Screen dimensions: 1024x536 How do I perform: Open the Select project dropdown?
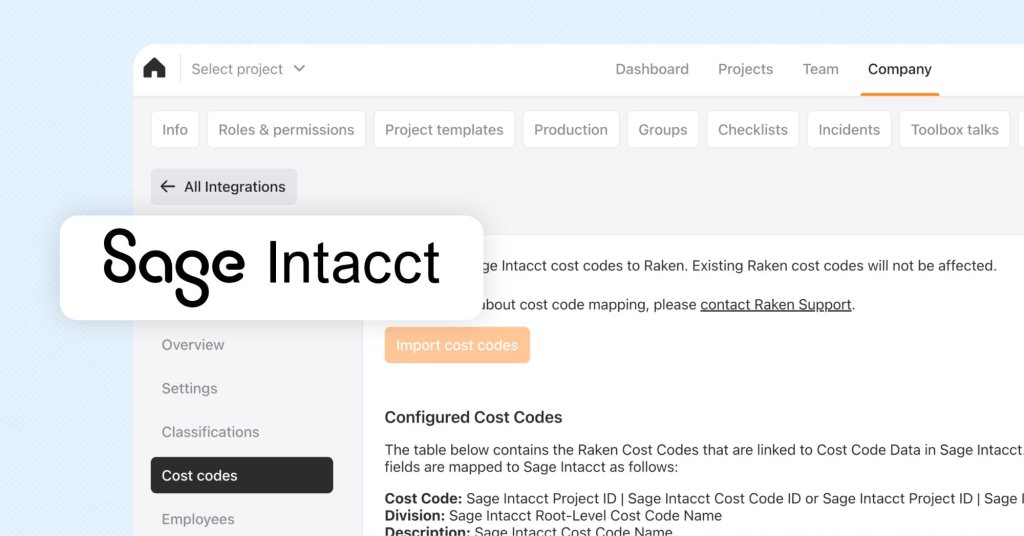[248, 69]
